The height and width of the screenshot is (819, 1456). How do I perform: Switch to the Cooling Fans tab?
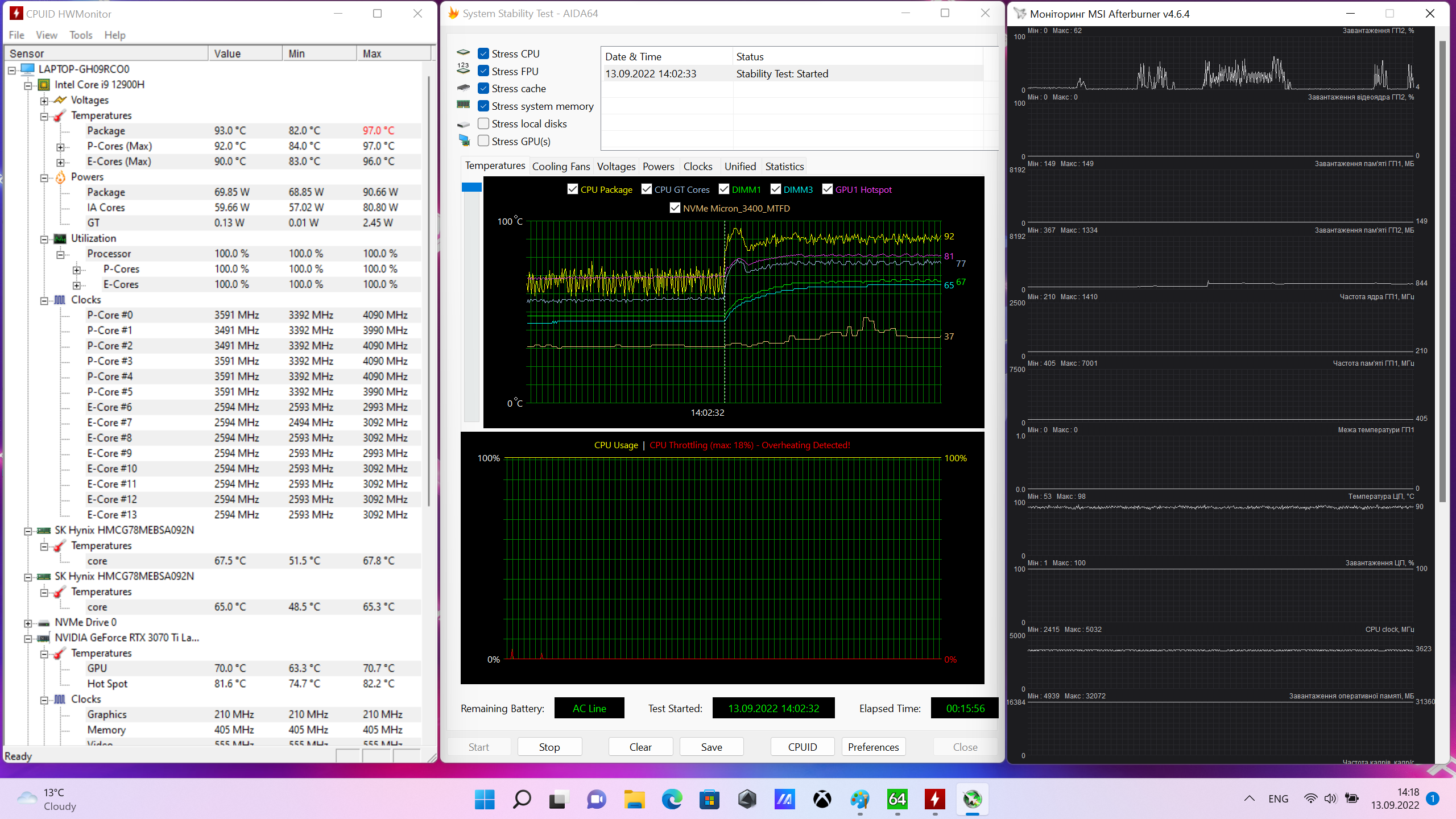tap(561, 166)
